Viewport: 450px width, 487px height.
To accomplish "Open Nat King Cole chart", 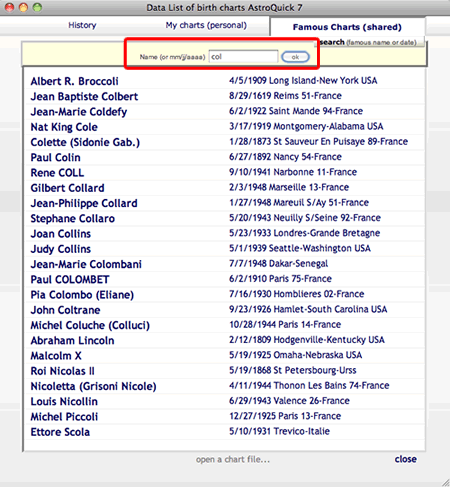I will coord(64,127).
